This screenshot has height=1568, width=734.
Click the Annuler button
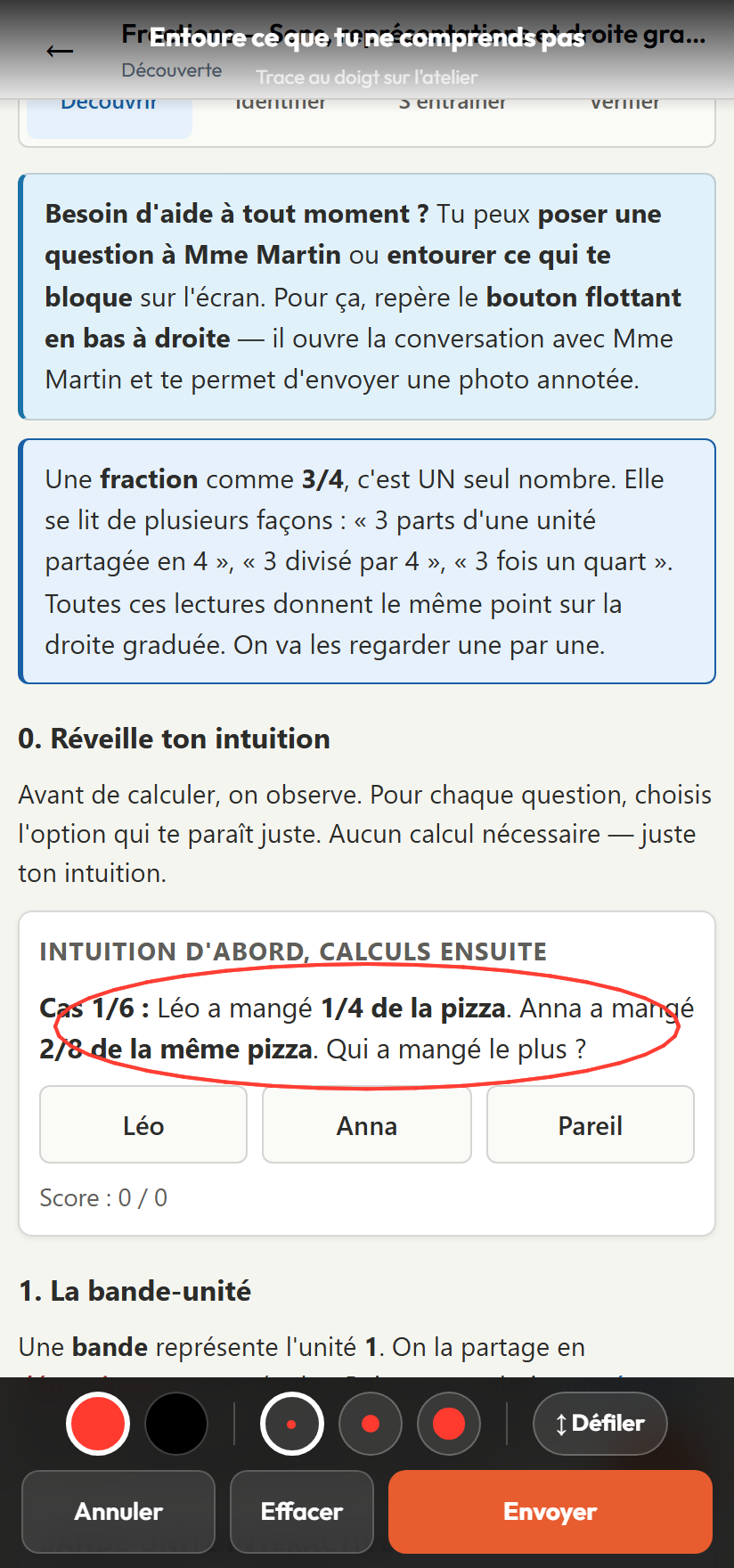click(118, 1512)
